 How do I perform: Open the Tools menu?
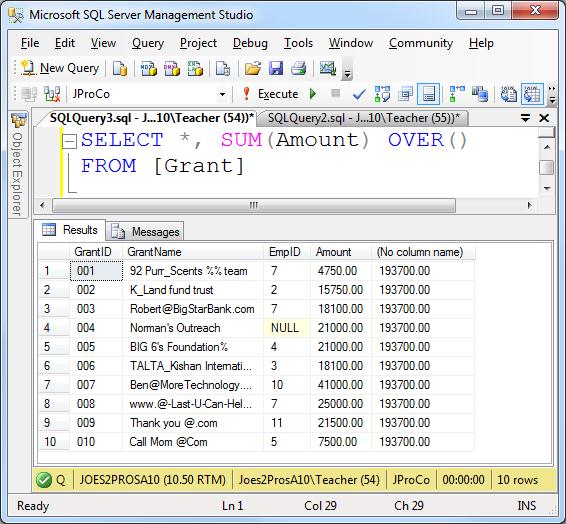tap(298, 43)
